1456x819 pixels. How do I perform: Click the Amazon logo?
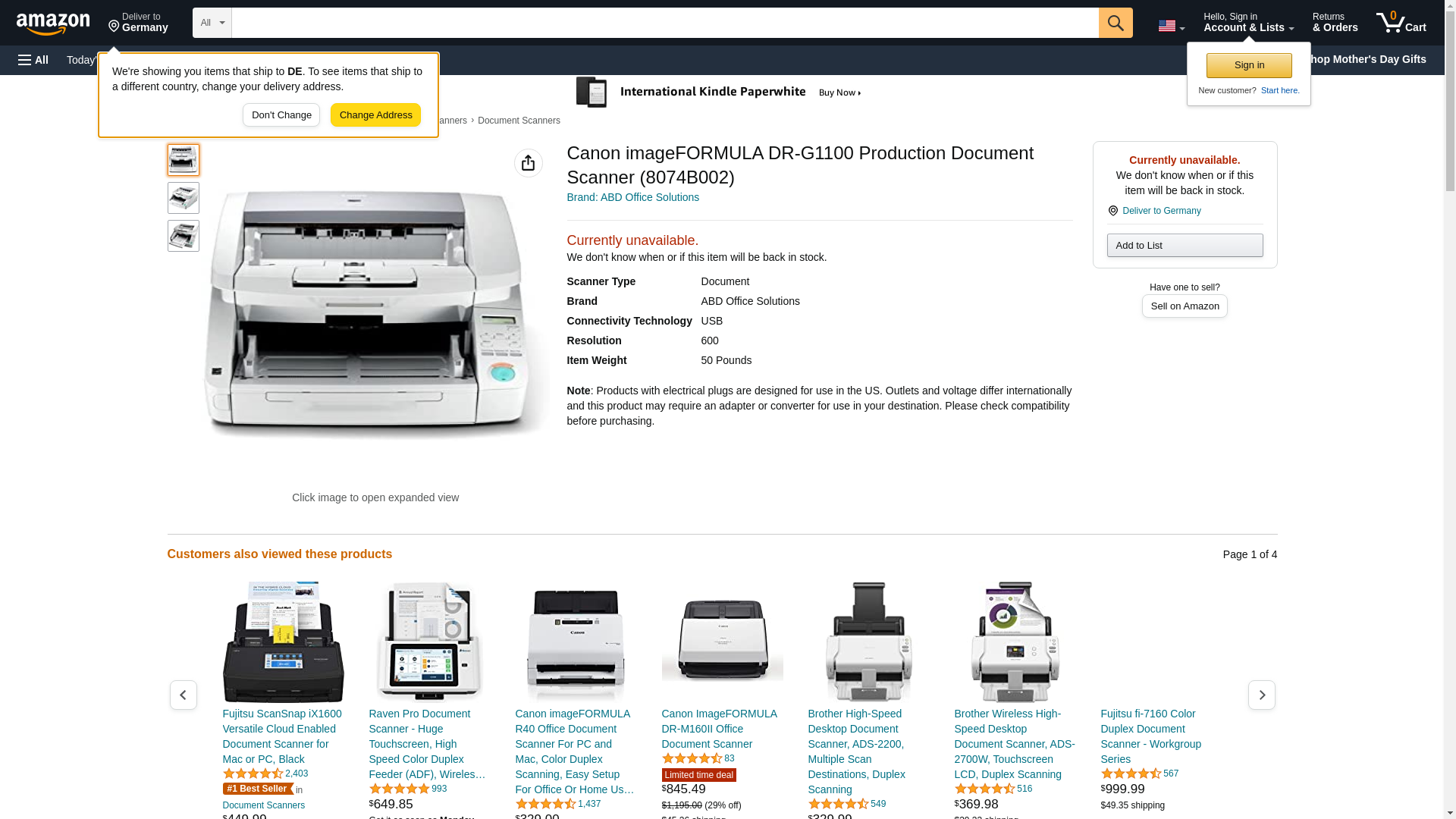click(53, 24)
